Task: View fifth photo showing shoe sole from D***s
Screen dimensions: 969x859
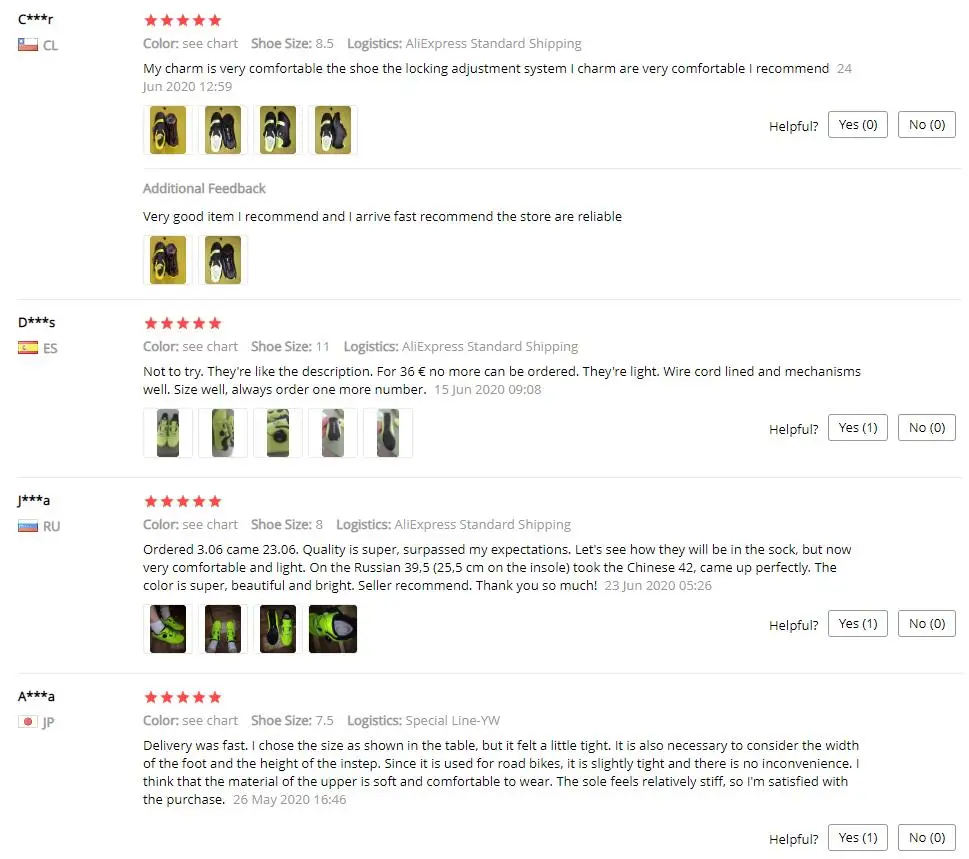Action: tap(387, 433)
